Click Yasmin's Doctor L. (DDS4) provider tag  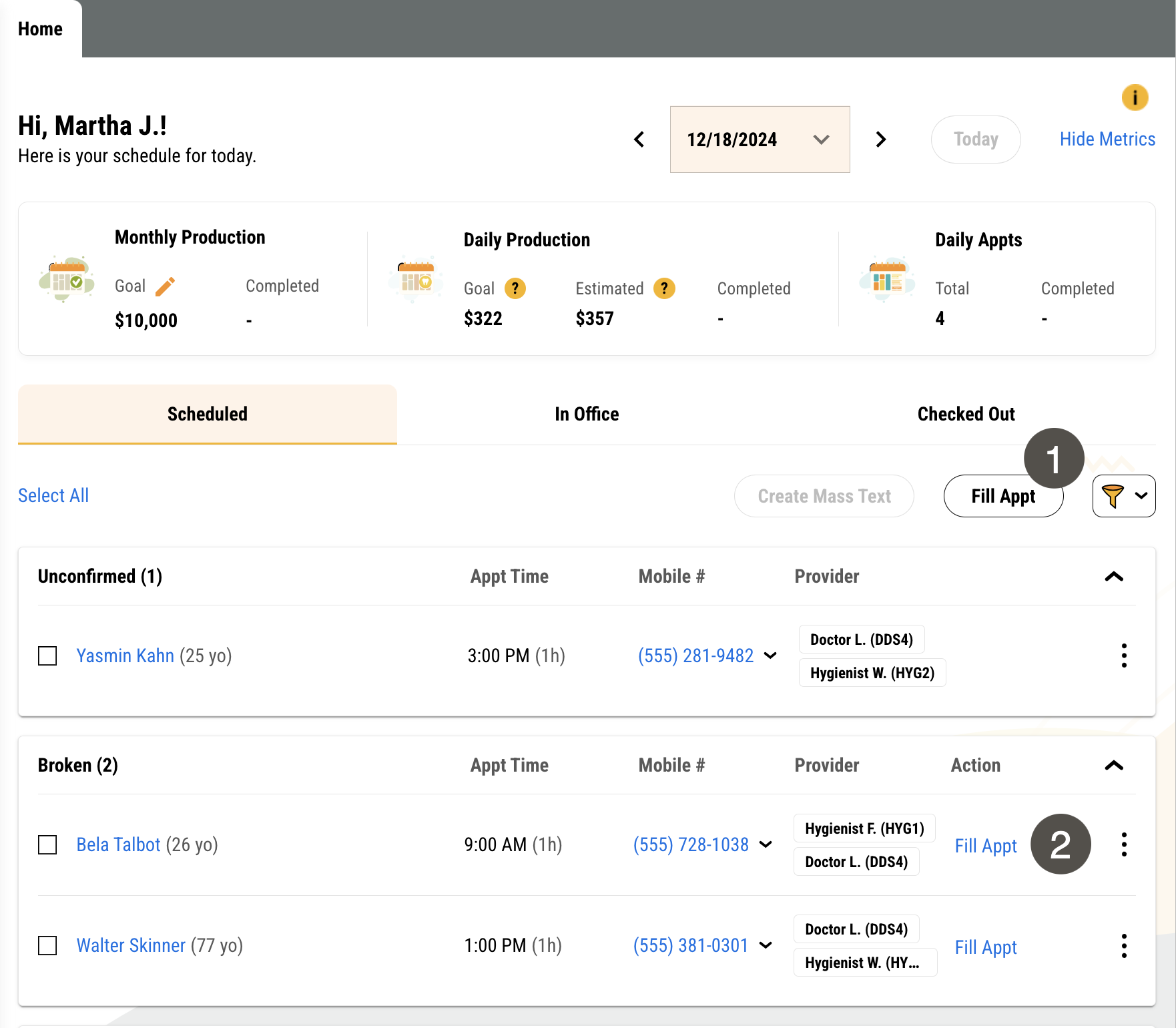click(862, 639)
